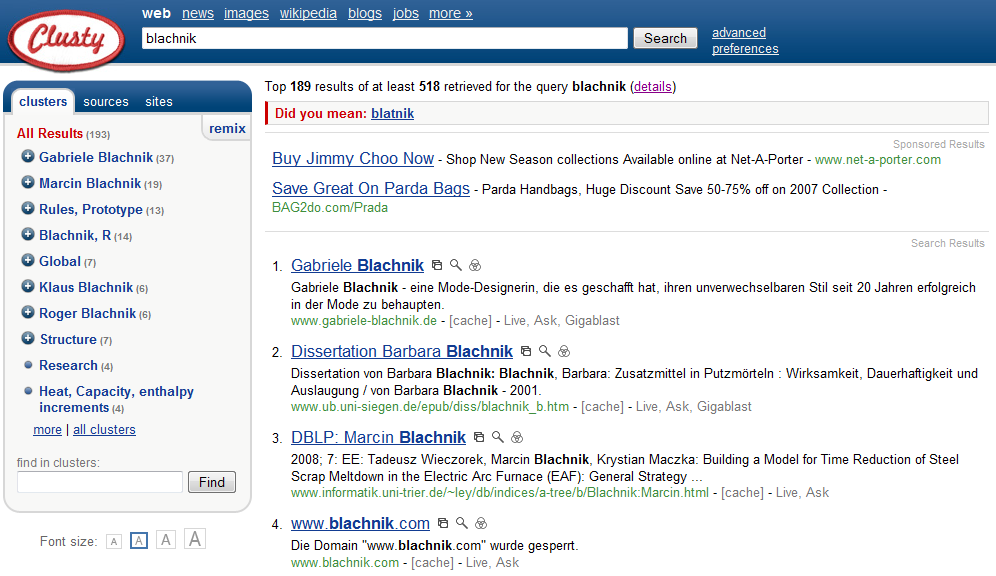This screenshot has height=576, width=996.
Task: Open the wikipedia search tab
Action: [308, 13]
